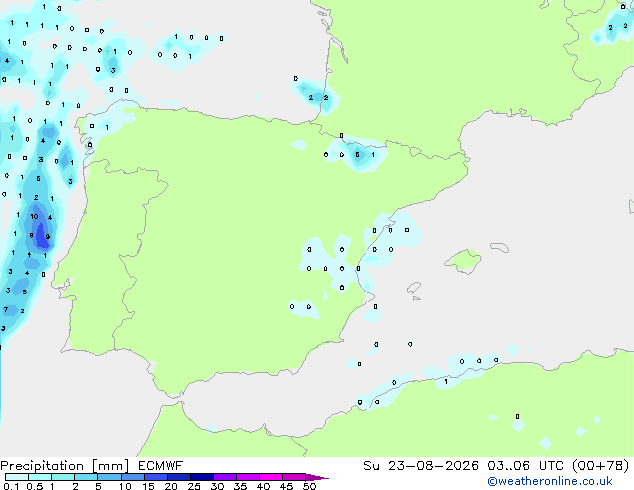Image resolution: width=634 pixels, height=490 pixels.
Task: Choose the 25–30 mm dark navy swatch
Action: pos(202,477)
